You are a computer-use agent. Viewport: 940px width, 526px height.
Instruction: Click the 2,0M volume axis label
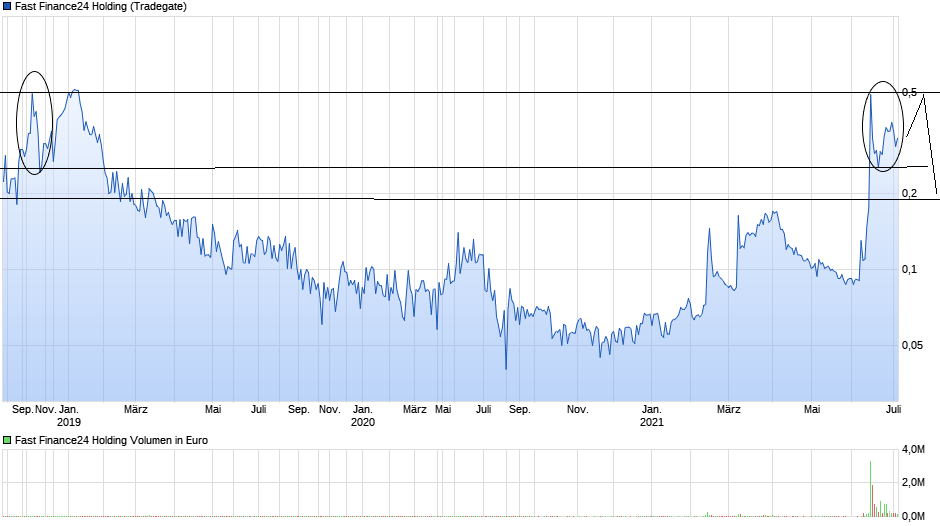[913, 482]
